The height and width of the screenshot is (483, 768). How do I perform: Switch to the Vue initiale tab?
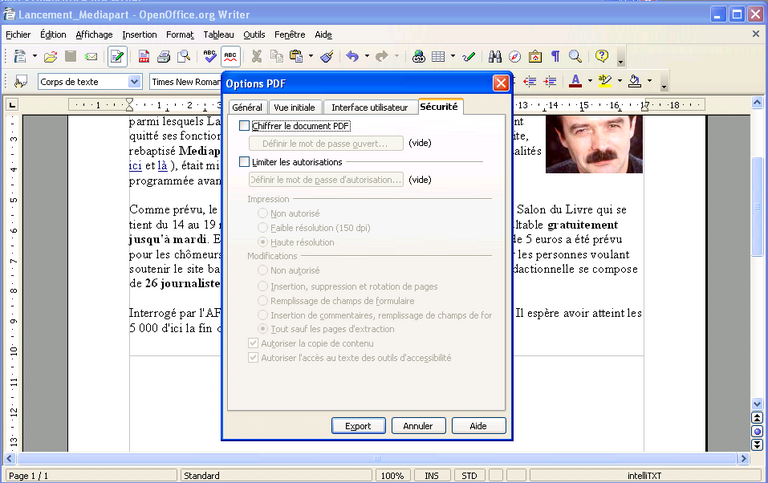[x=294, y=107]
